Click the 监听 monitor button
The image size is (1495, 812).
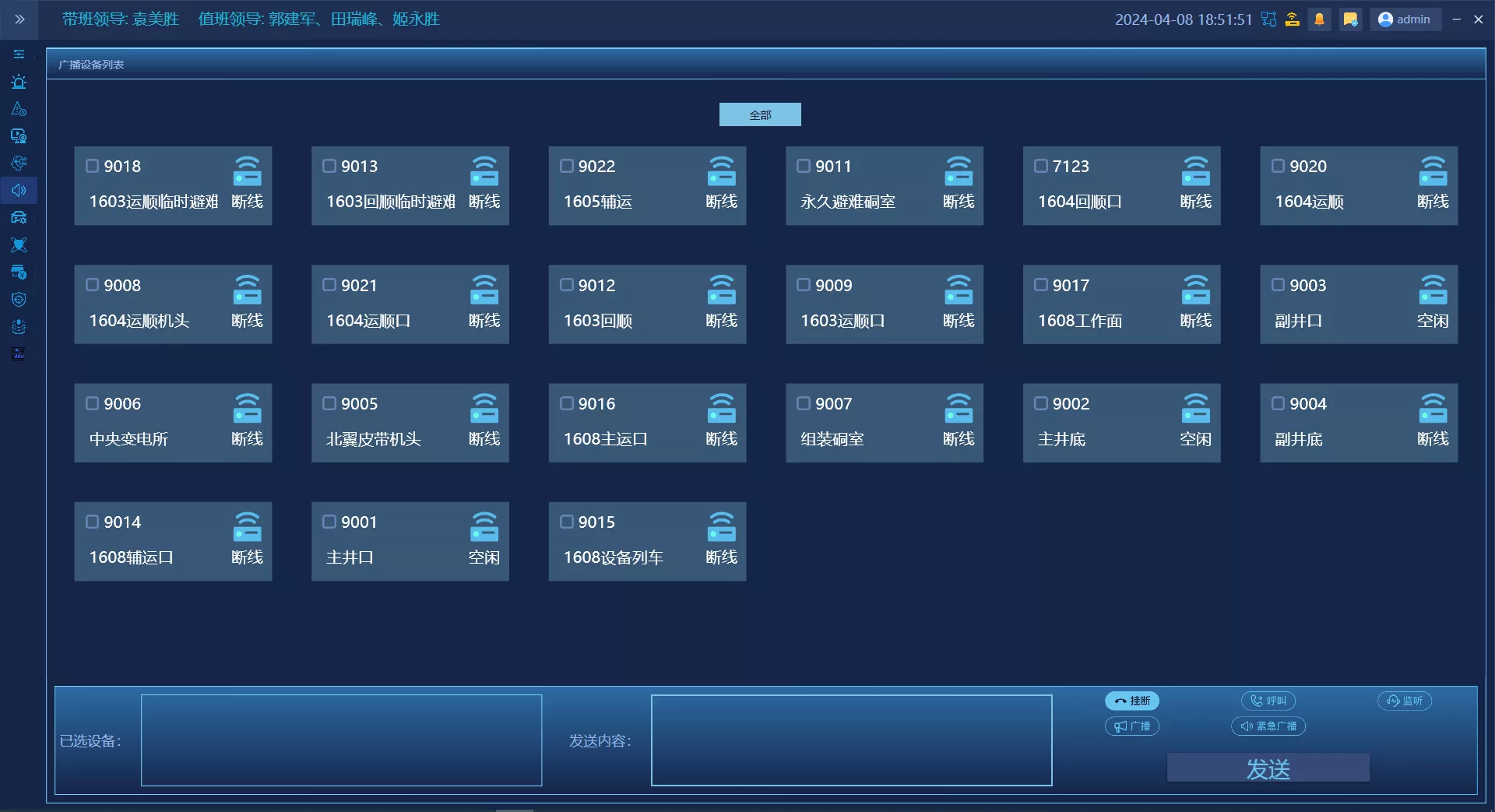pyautogui.click(x=1405, y=701)
